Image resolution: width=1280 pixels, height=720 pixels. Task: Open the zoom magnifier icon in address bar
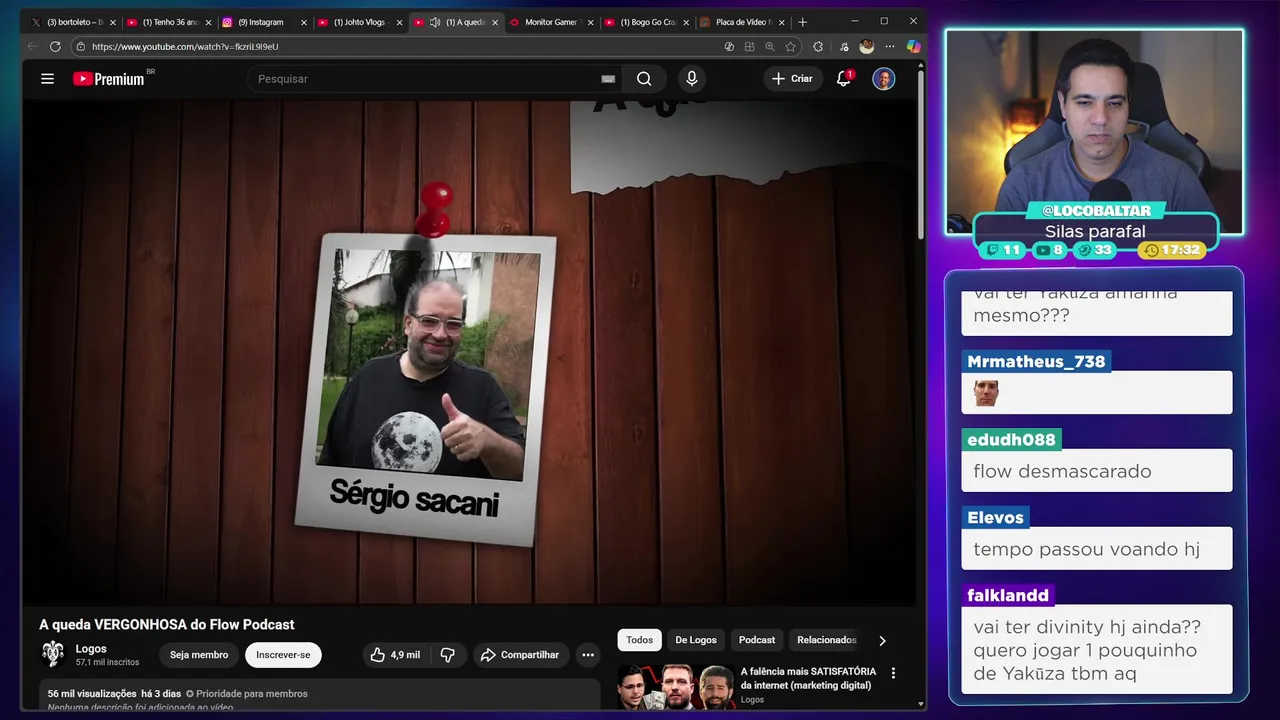tap(769, 46)
